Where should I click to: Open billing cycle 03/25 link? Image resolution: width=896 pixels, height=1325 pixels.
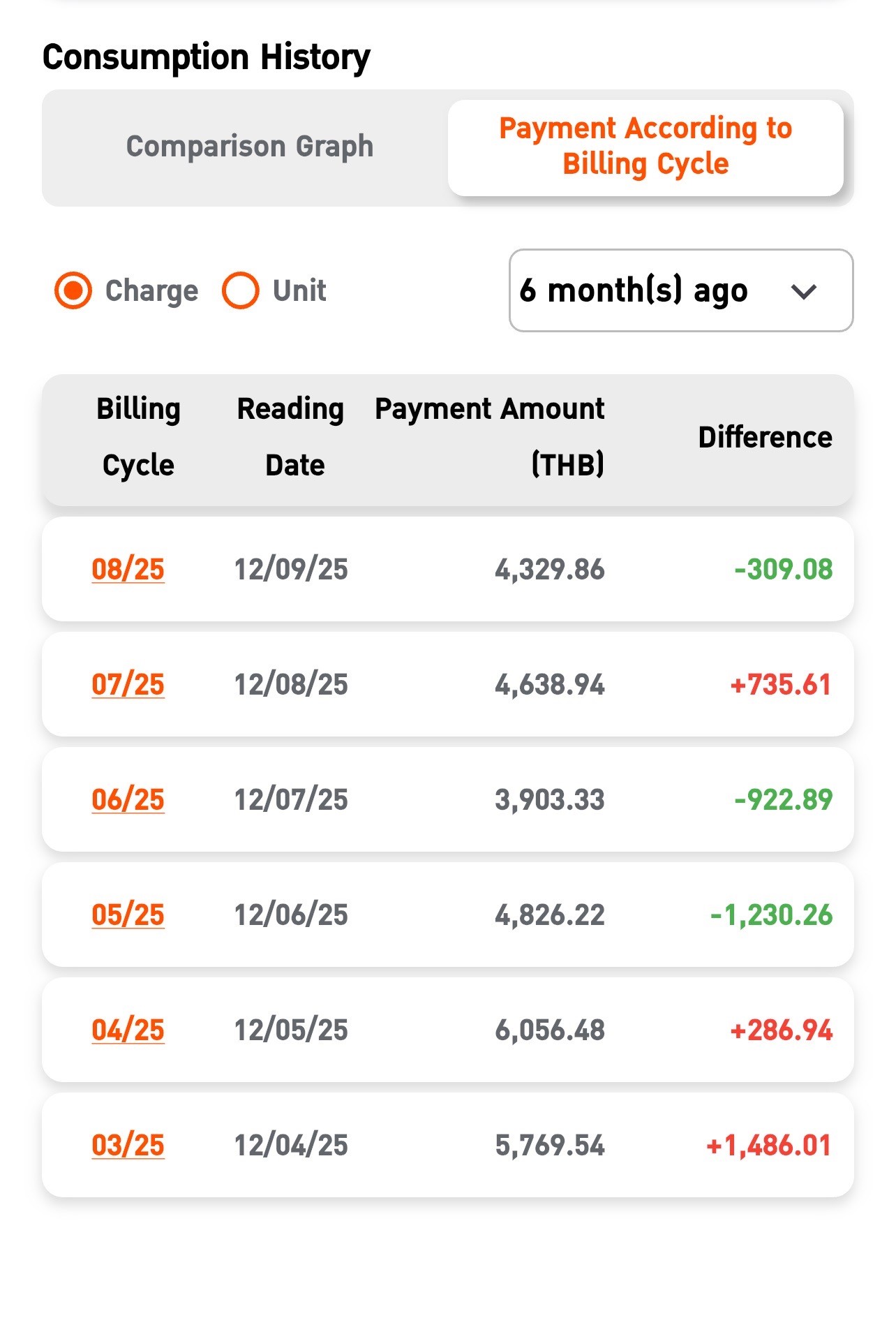(x=128, y=1146)
